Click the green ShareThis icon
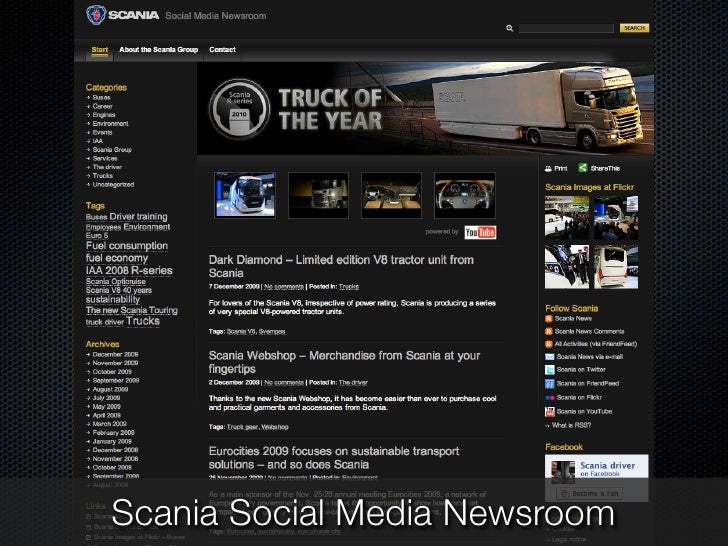 click(583, 168)
